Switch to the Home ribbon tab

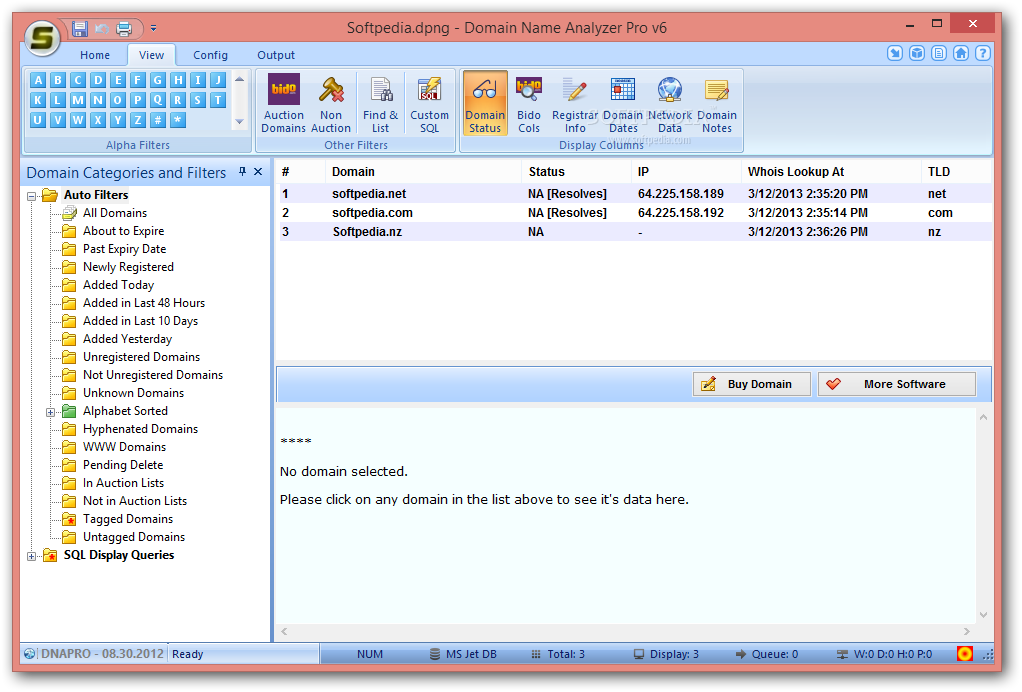[x=95, y=55]
